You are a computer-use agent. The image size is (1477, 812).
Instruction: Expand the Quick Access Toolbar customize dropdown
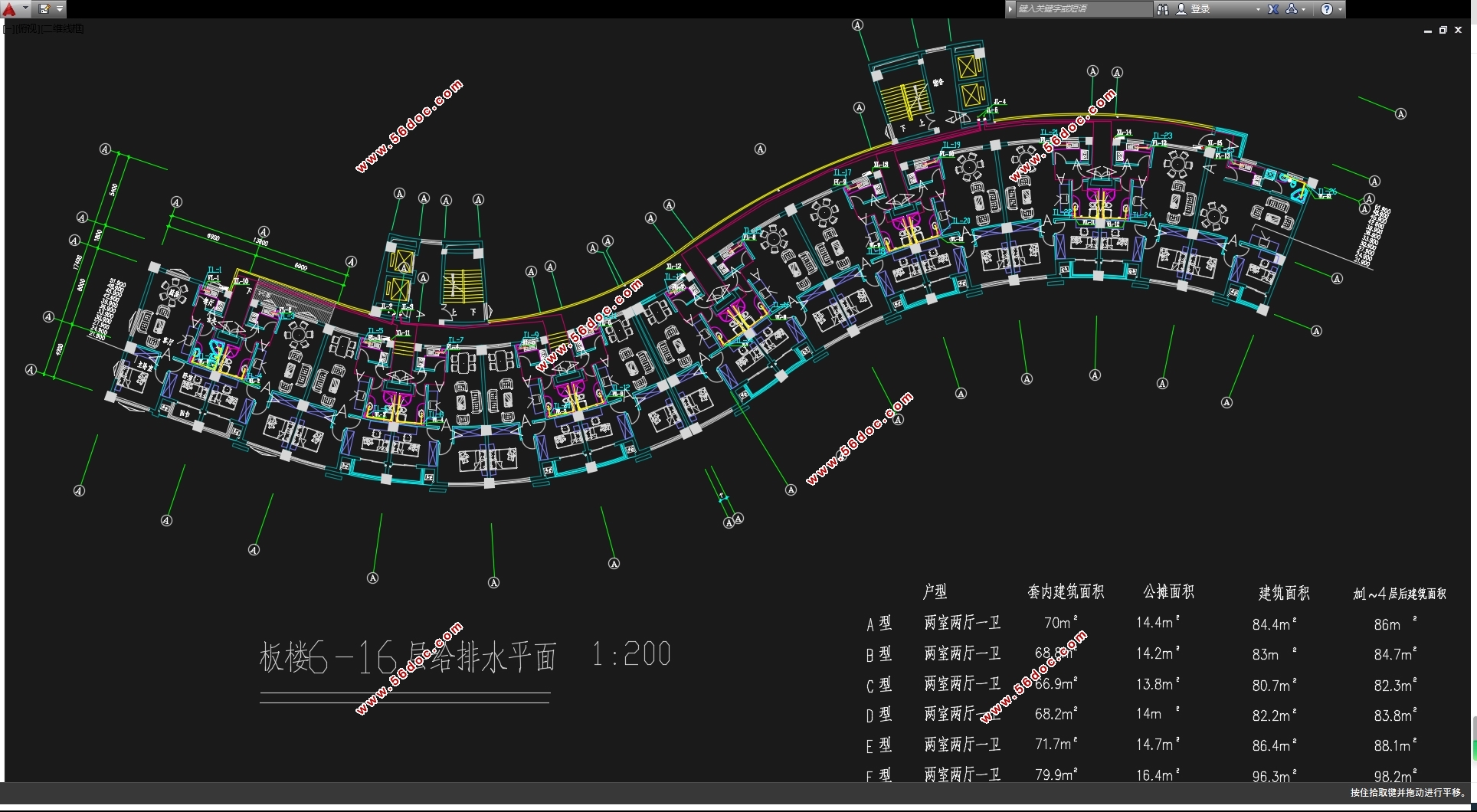click(x=60, y=9)
